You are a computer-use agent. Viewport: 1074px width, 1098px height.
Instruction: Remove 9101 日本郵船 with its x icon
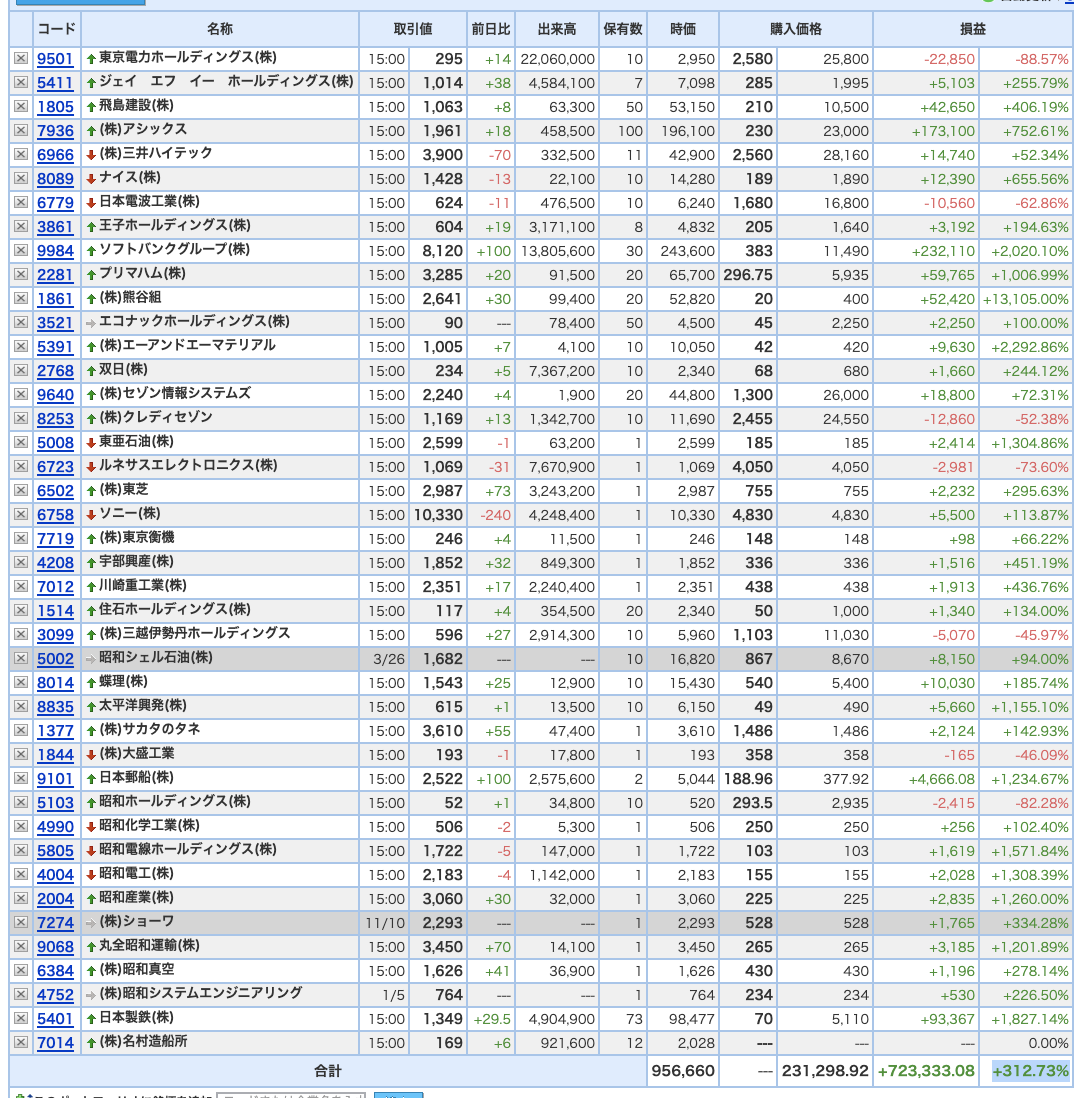[21, 779]
